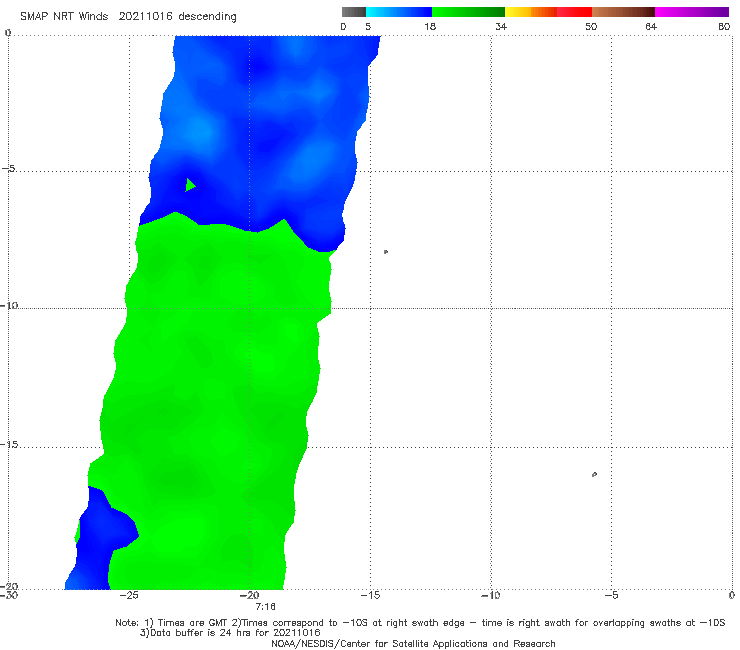Click the small green triangle in the blue swath
The image size is (740, 650).
[190, 185]
